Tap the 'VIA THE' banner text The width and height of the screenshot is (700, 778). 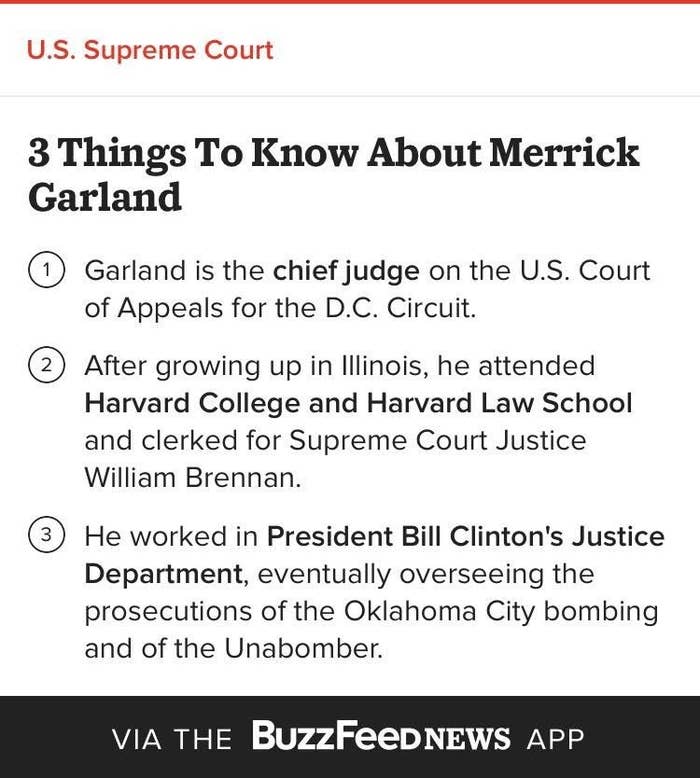click(x=172, y=739)
